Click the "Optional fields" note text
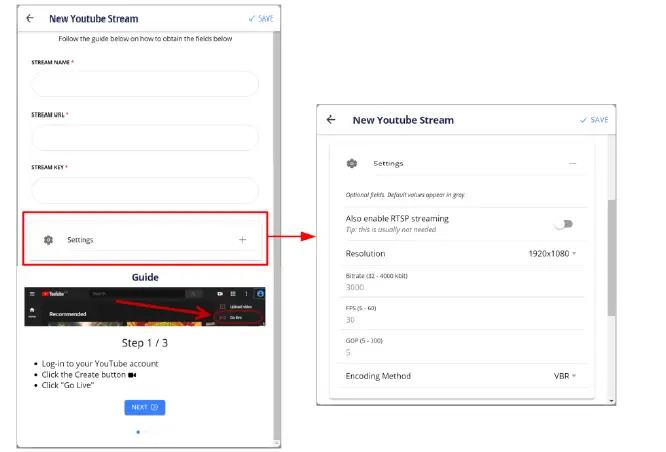 405,195
